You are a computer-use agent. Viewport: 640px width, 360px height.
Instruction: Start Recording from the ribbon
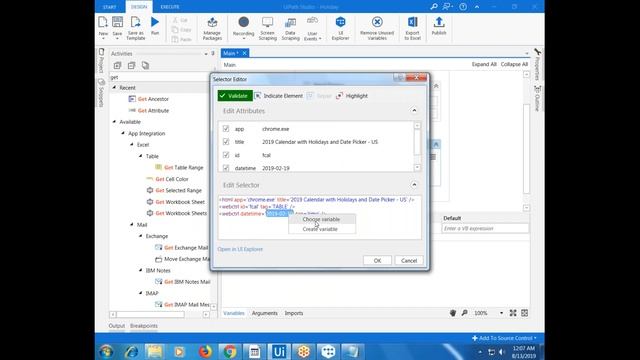(244, 28)
